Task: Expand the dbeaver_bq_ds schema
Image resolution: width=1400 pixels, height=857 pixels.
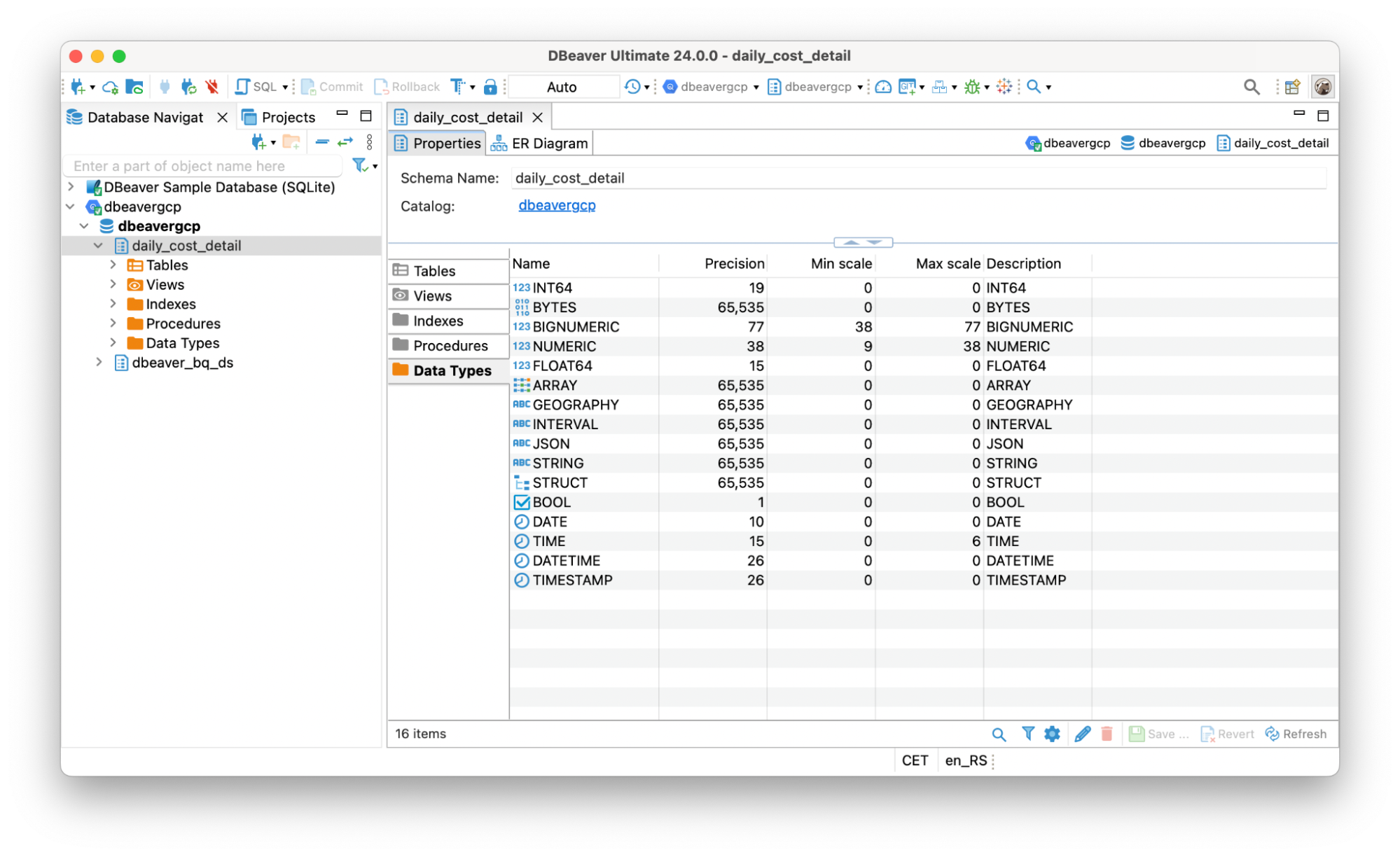Action: (99, 362)
